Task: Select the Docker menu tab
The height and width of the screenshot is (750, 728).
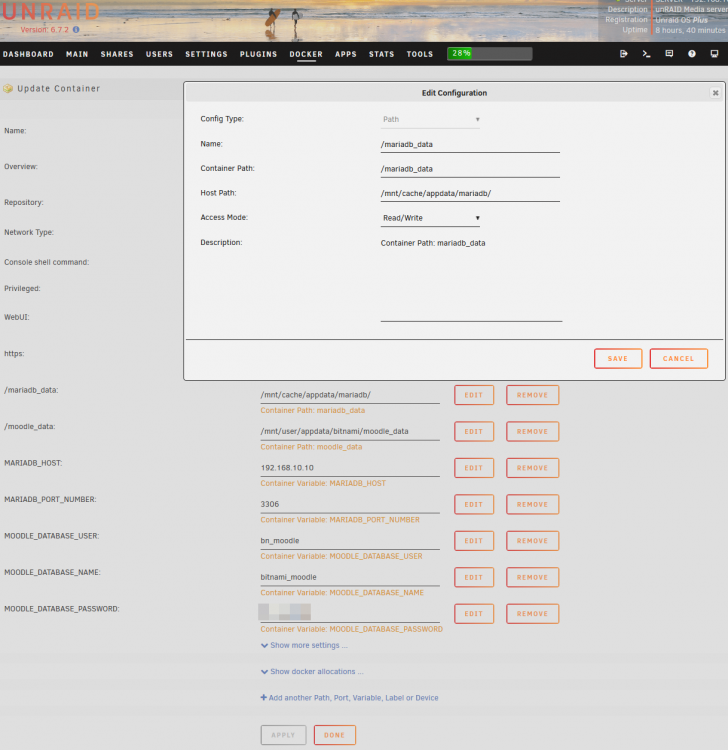Action: pos(306,54)
